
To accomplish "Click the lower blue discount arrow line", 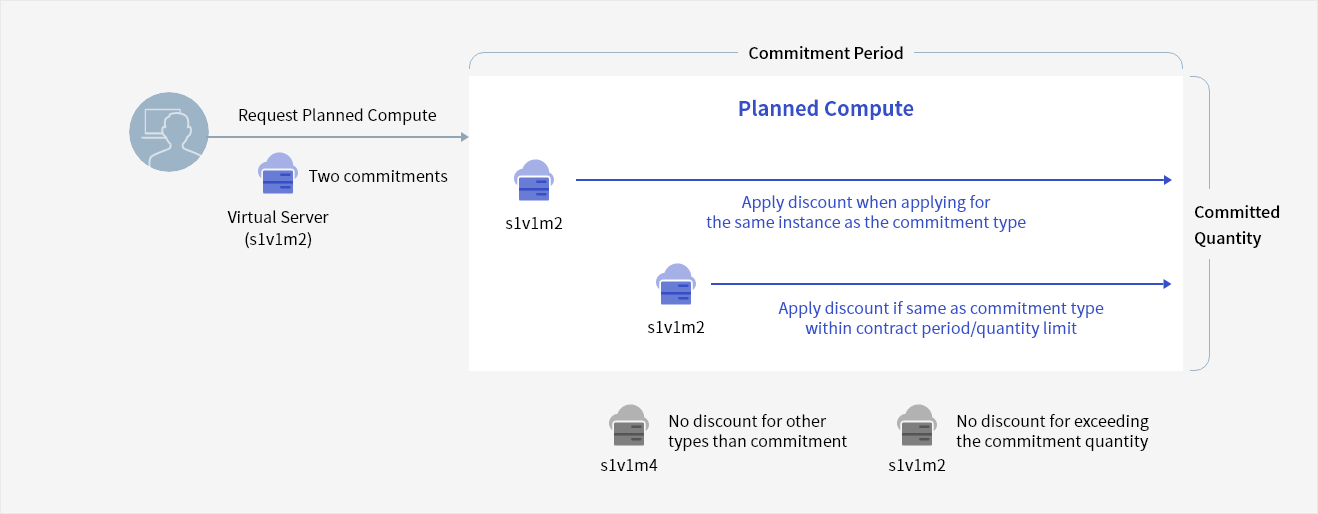I will 940,284.
